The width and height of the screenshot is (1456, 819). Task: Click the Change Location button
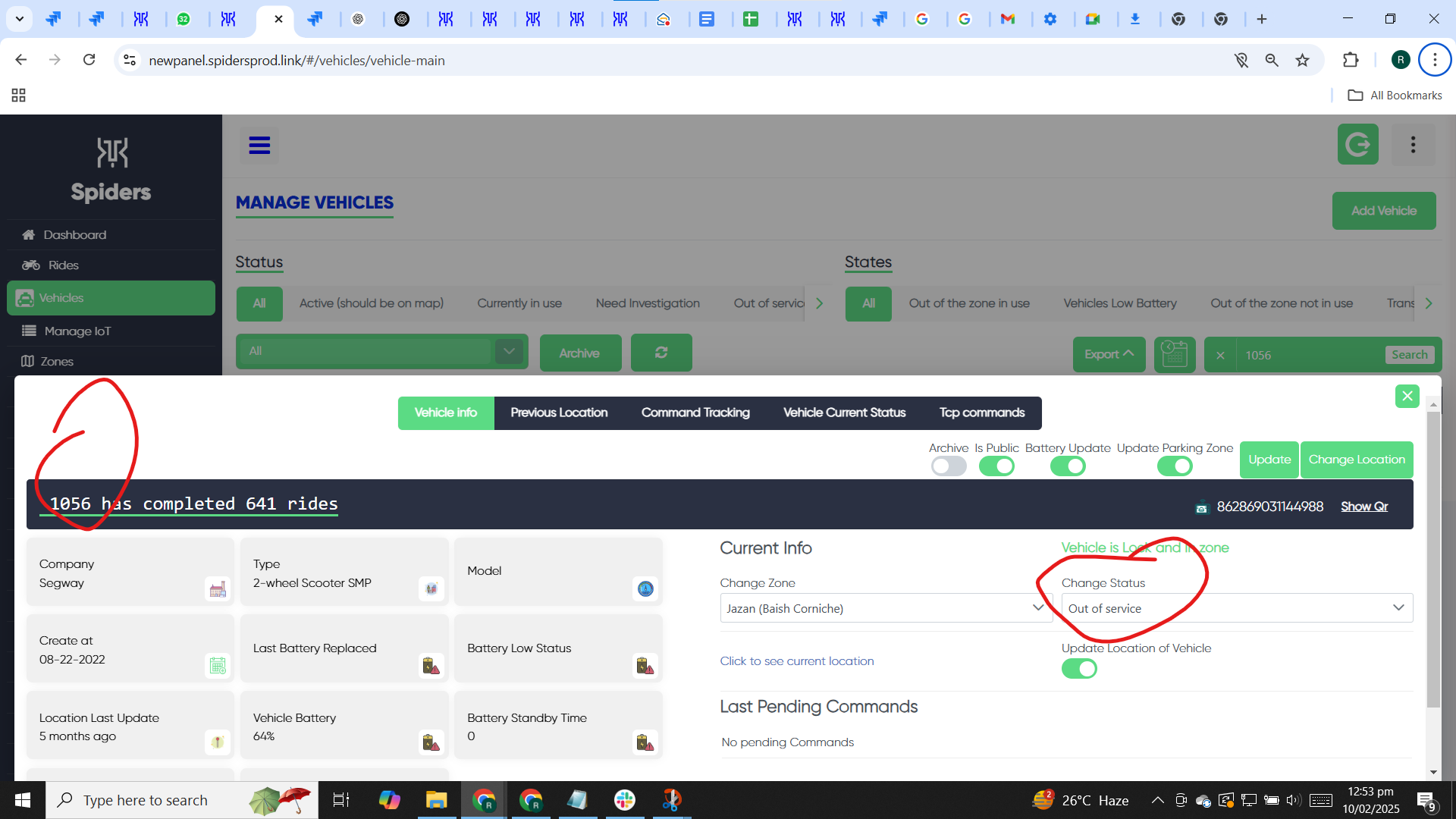point(1356,460)
